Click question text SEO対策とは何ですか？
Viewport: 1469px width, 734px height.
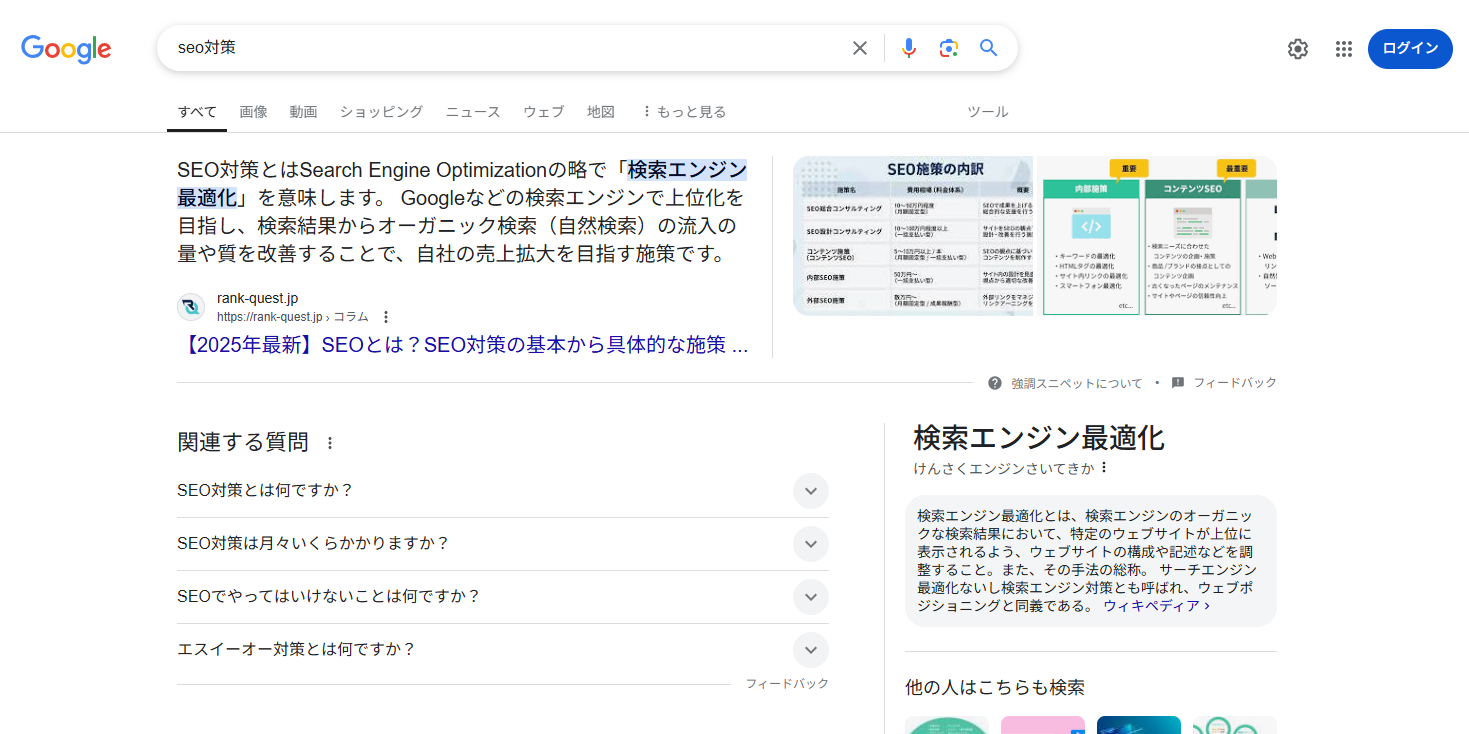click(x=265, y=490)
